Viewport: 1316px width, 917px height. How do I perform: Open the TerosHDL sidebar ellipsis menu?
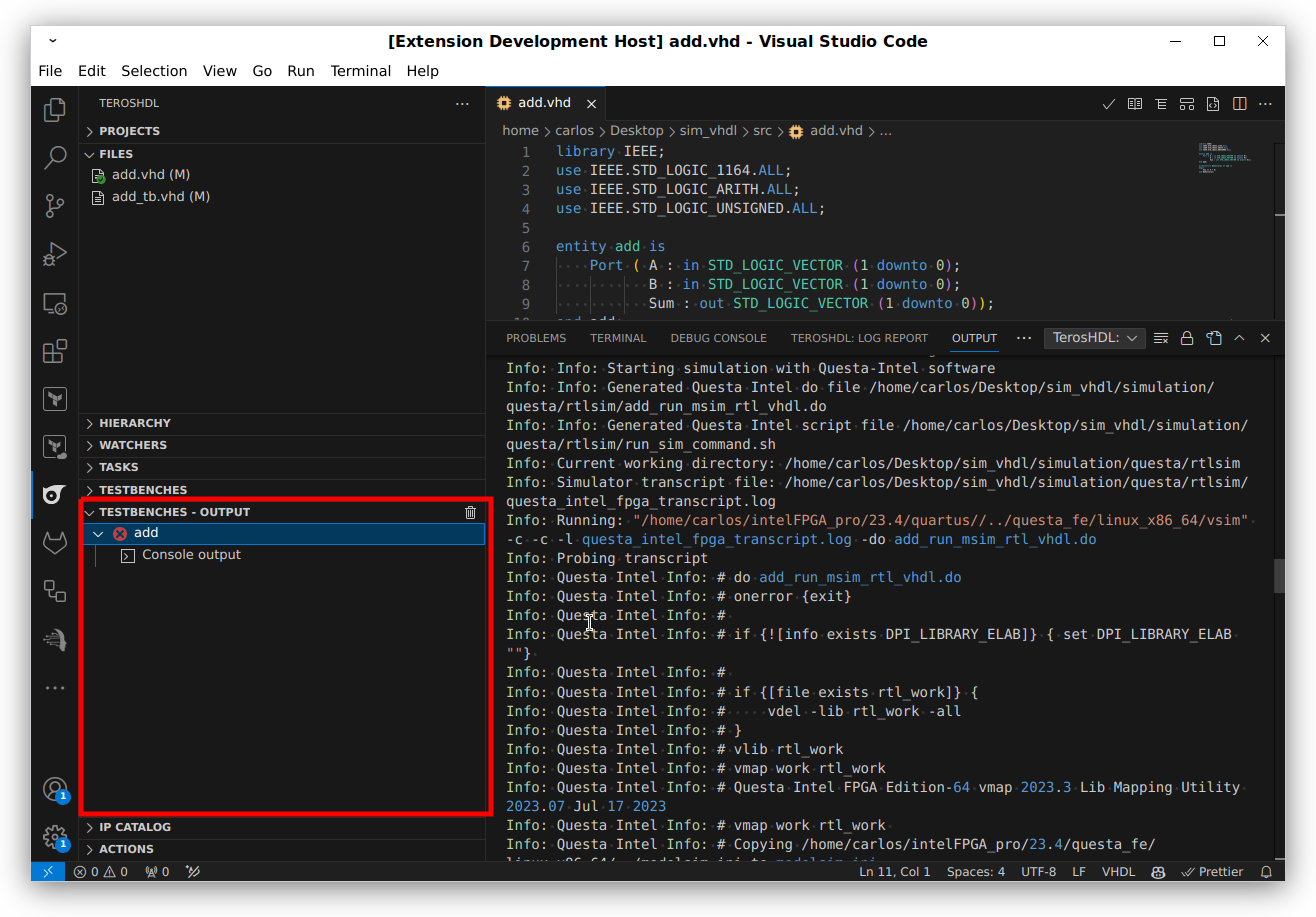462,103
